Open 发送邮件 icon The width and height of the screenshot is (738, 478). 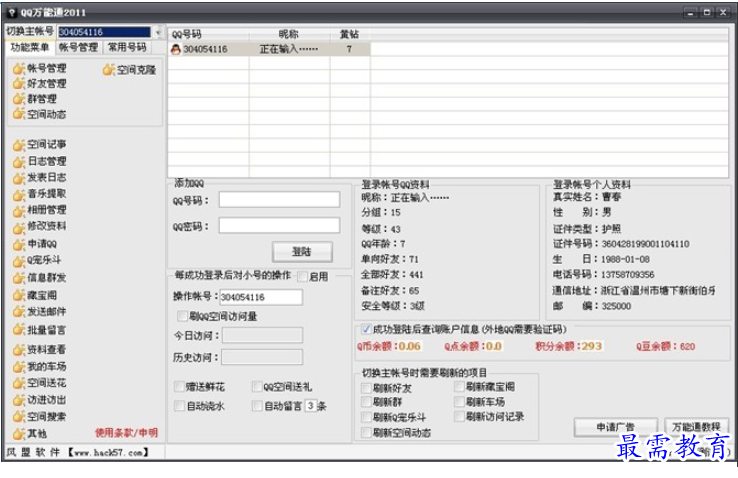pos(19,311)
